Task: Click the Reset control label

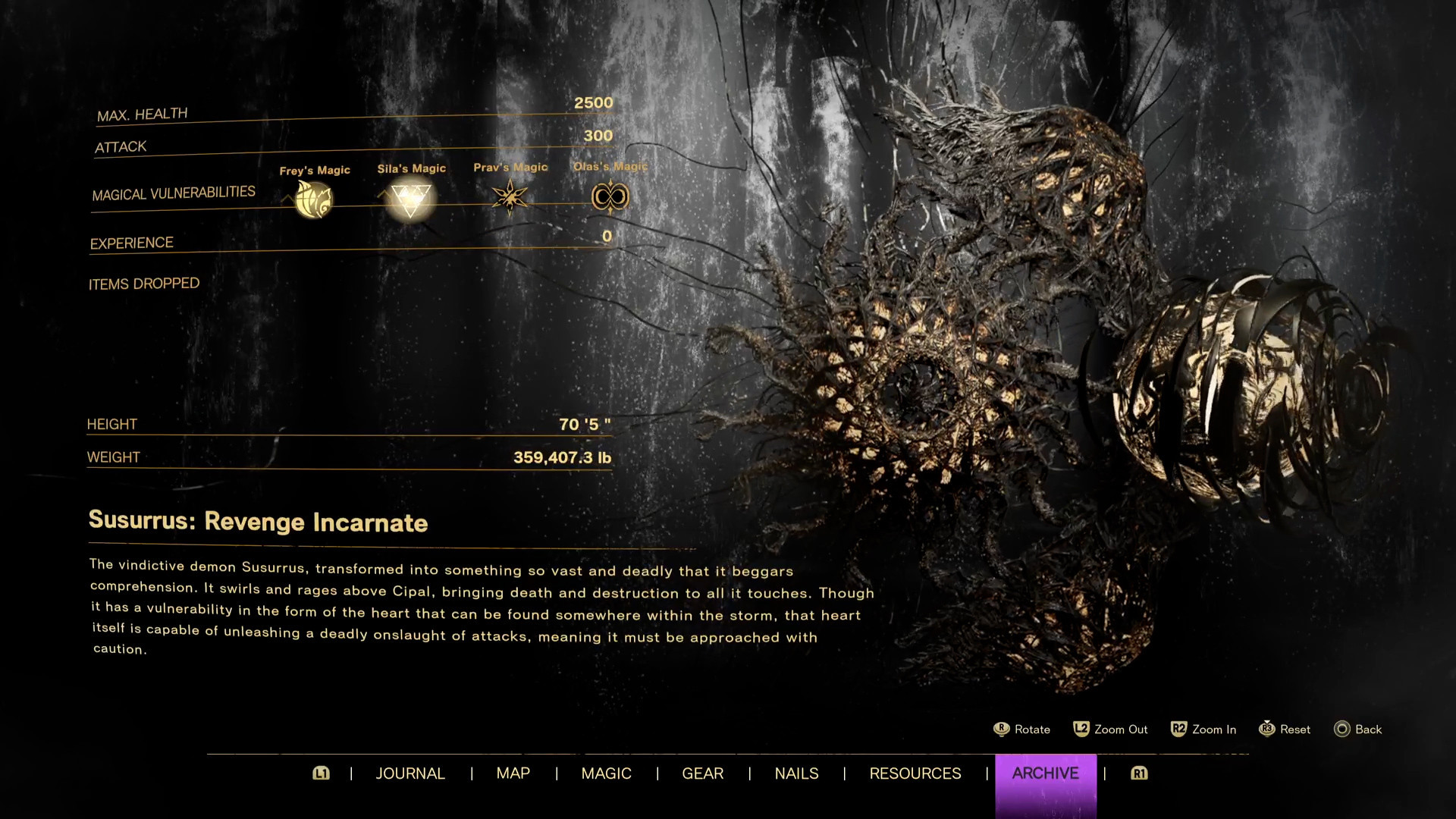Action: [x=1295, y=730]
